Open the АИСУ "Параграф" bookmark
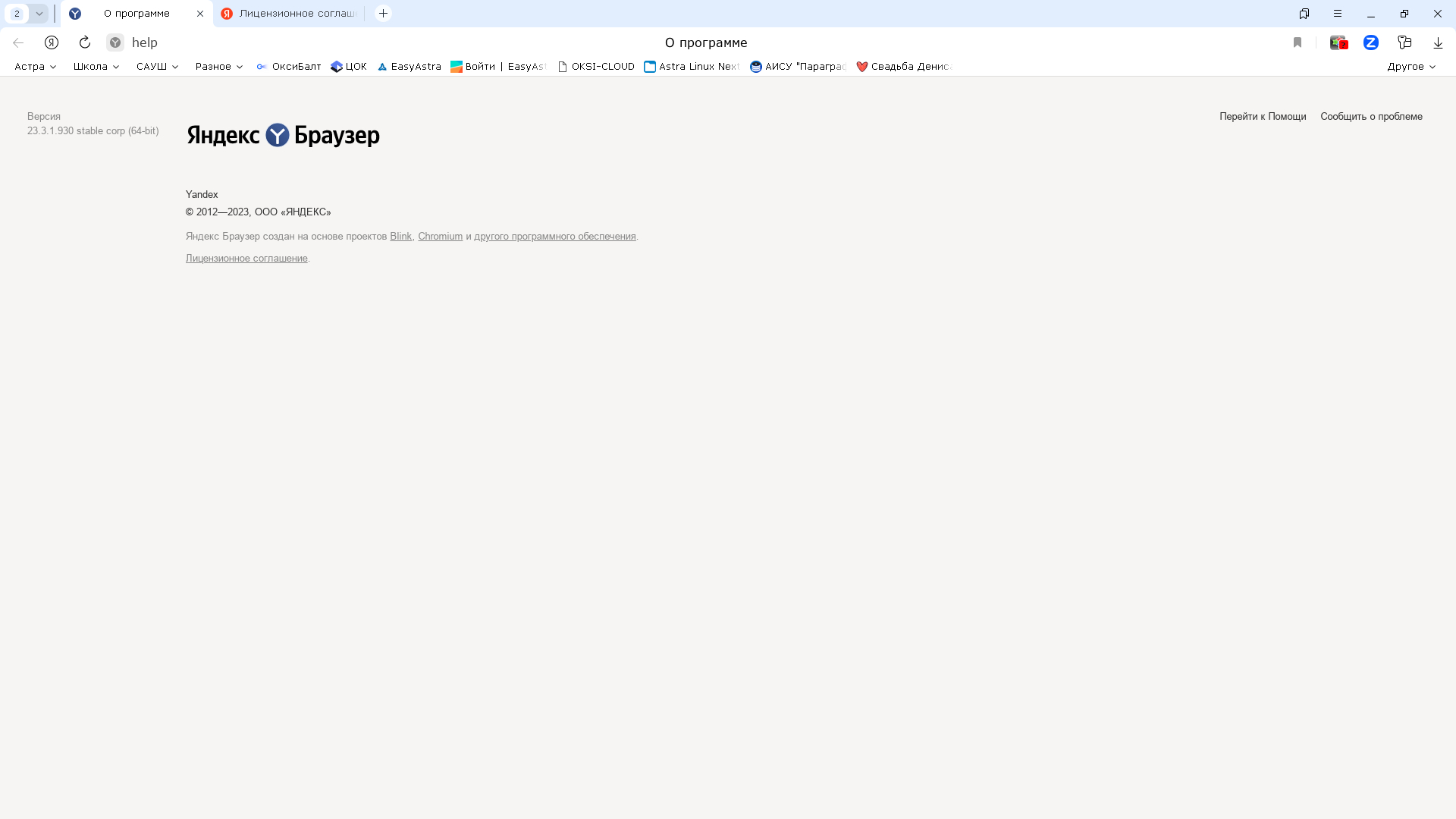This screenshot has width=1456, height=819. 798,67
